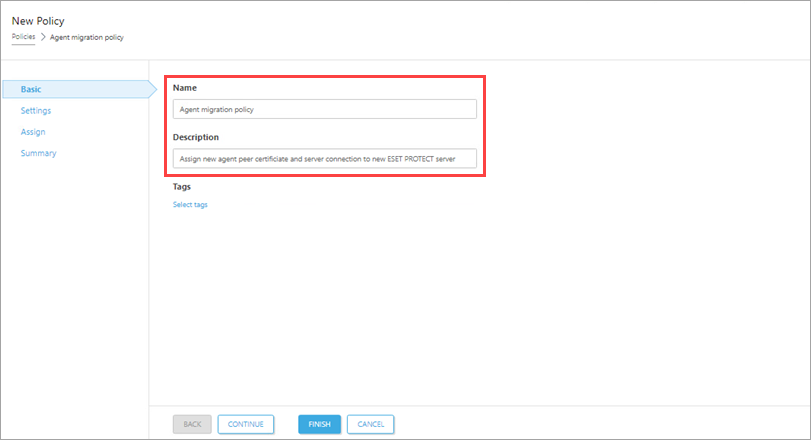This screenshot has width=811, height=440.
Task: Click the New Policy page heading
Action: pos(38,20)
